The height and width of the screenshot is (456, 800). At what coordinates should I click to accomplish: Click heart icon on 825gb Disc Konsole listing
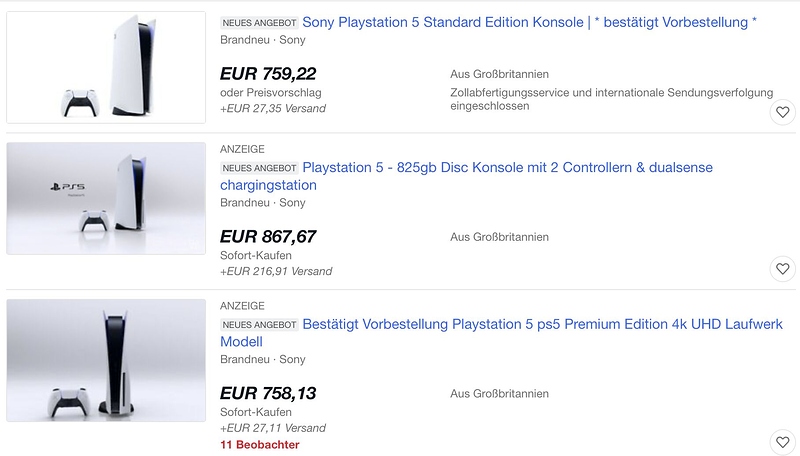(783, 268)
